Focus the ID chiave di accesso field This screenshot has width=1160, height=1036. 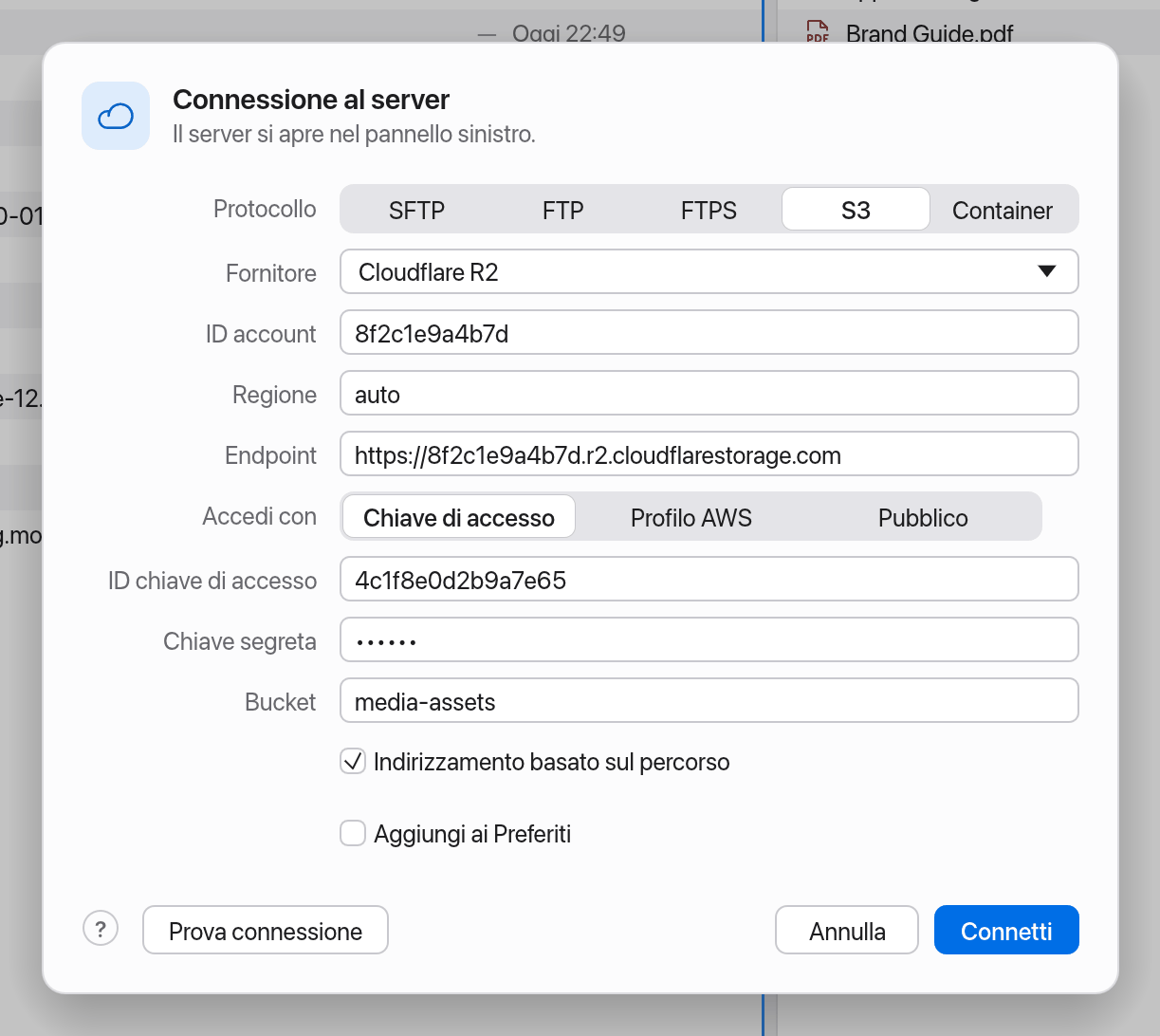click(x=709, y=580)
